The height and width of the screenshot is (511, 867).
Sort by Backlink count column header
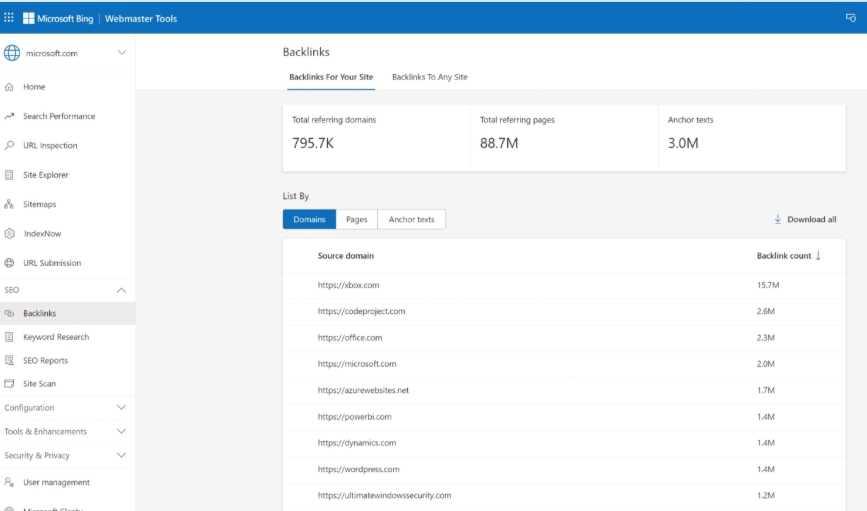point(788,256)
